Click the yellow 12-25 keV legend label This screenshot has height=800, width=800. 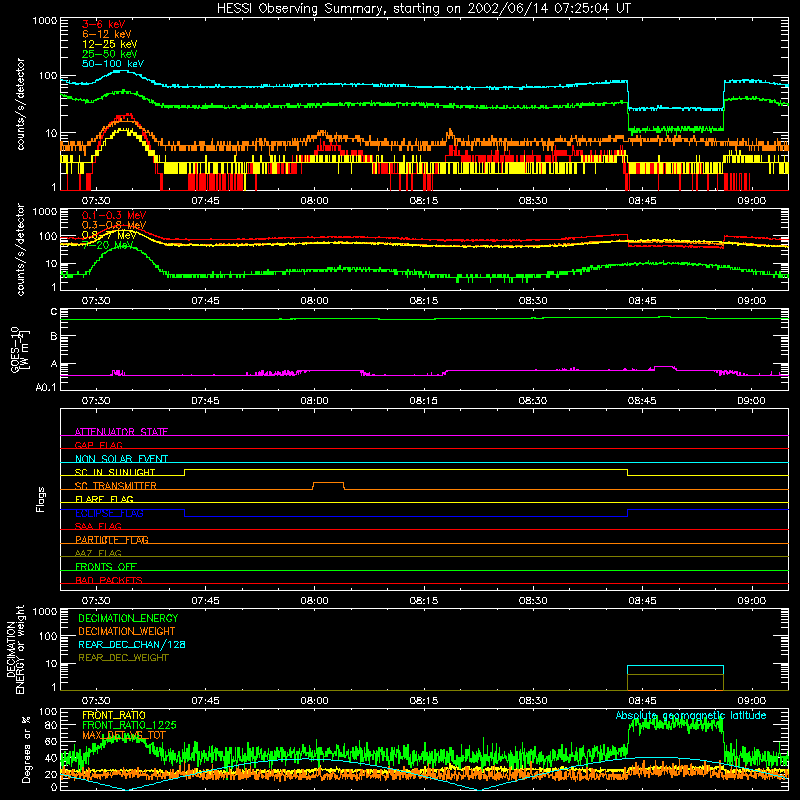pos(110,44)
